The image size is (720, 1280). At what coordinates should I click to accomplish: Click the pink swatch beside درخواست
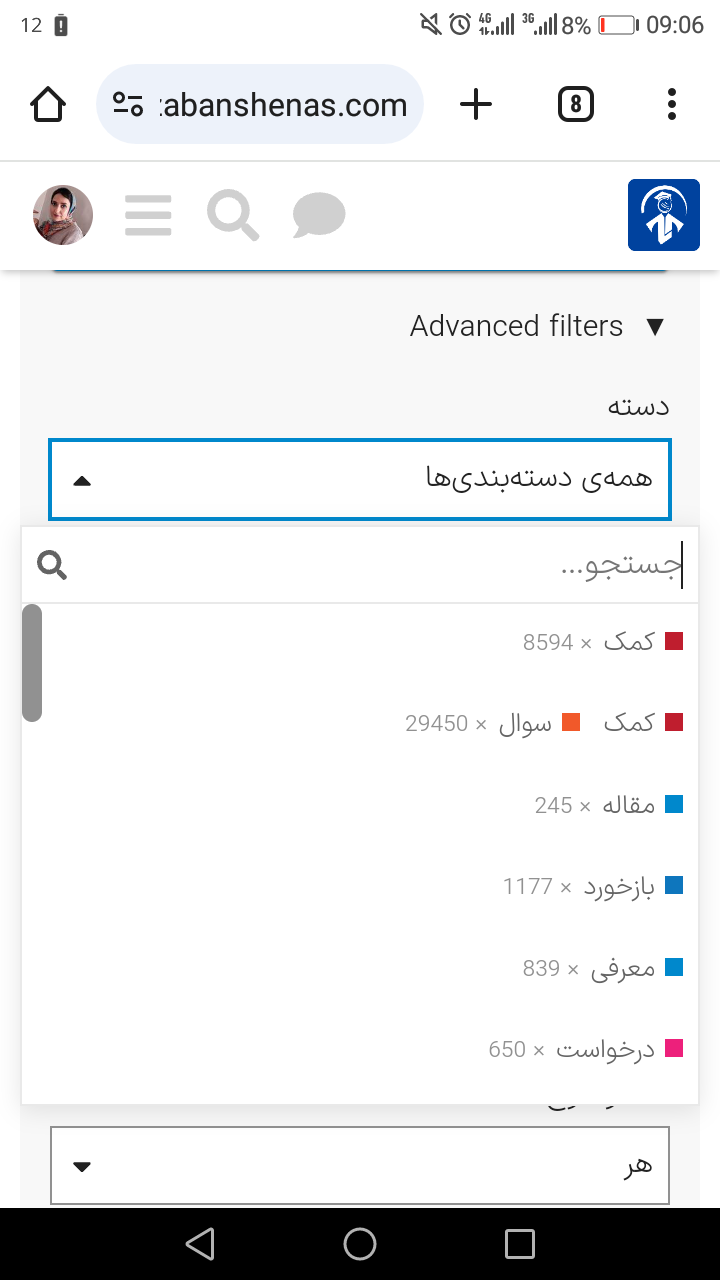click(674, 1049)
